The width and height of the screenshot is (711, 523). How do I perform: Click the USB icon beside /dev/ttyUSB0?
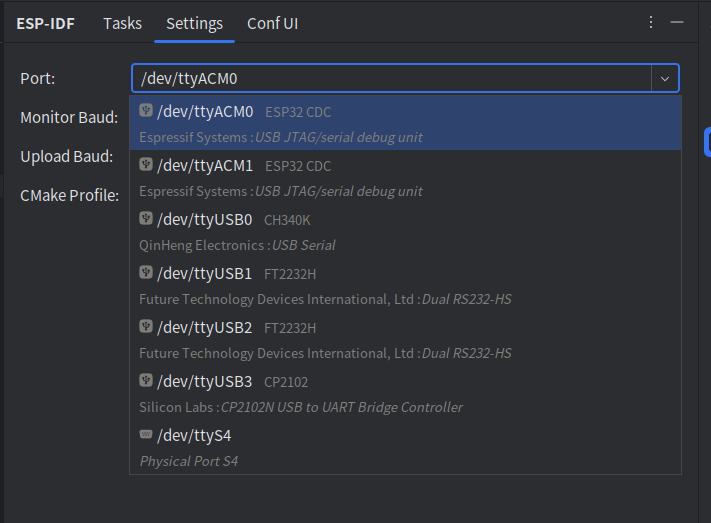146,219
